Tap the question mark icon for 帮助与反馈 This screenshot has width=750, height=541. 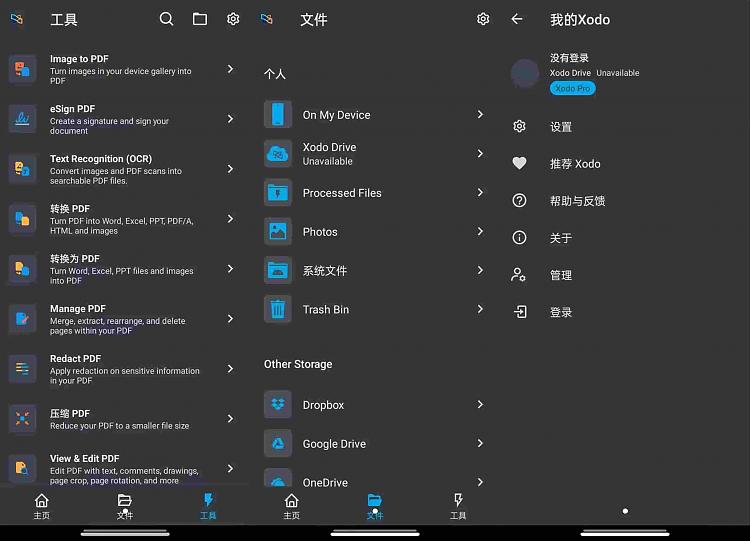519,200
